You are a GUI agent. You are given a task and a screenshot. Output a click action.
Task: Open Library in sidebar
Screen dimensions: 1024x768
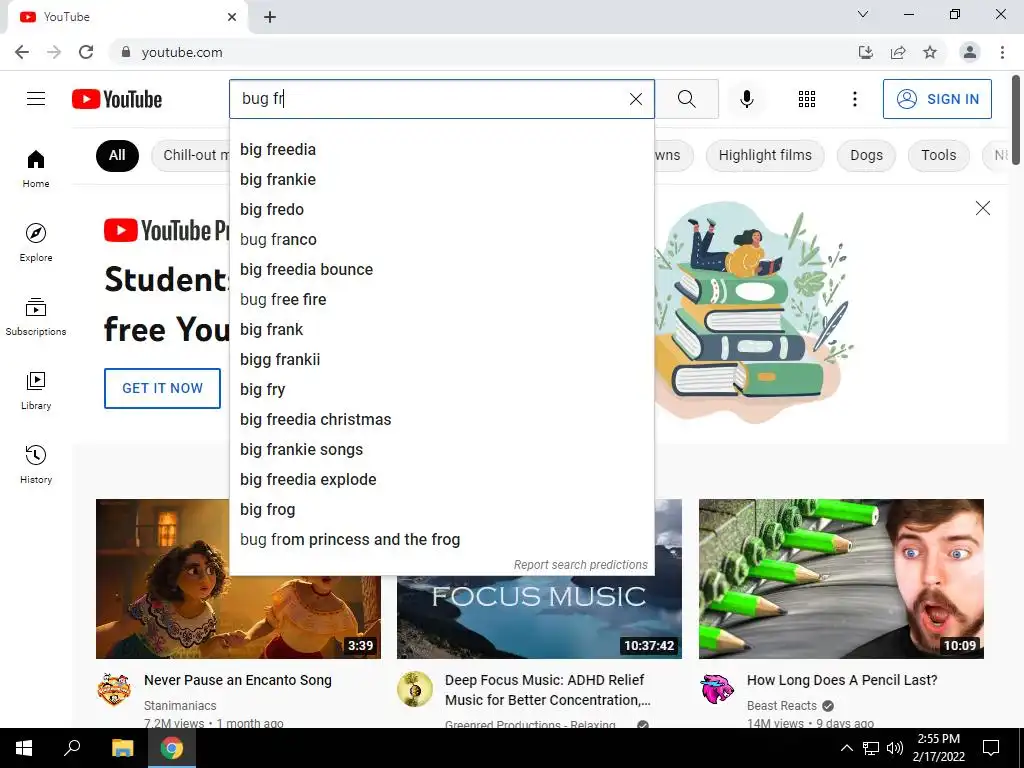pos(36,391)
